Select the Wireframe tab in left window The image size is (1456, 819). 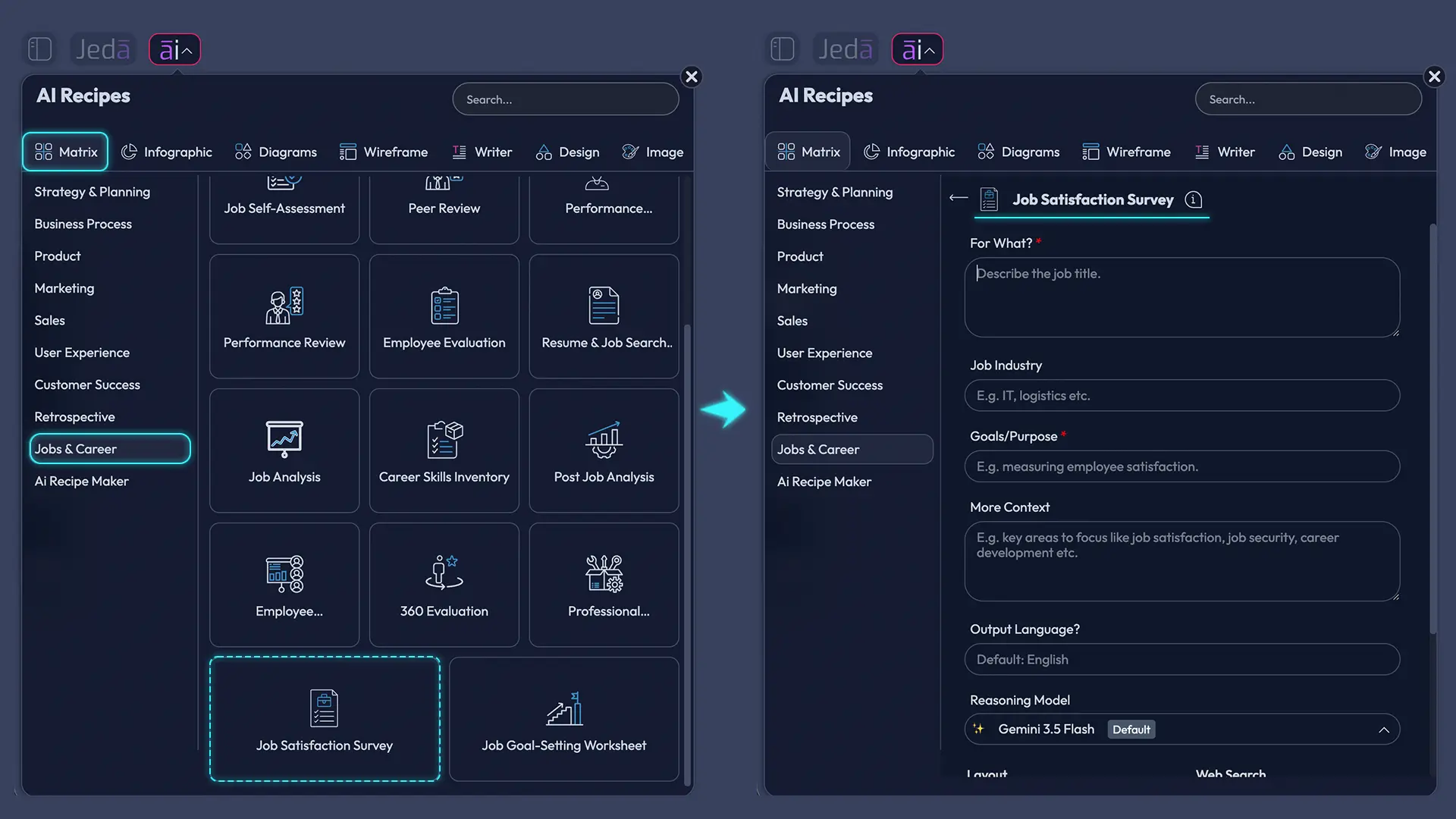pos(384,152)
